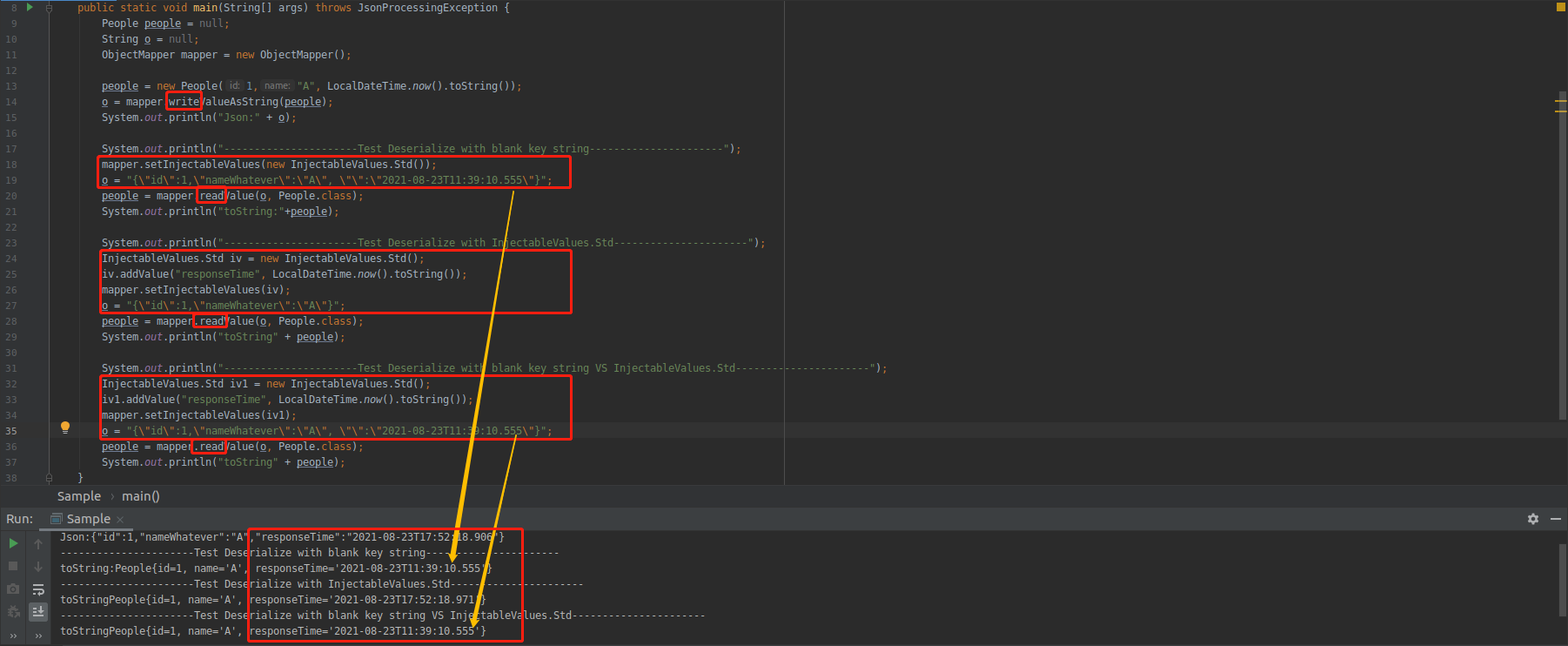The image size is (1568, 646).
Task: Click the run gutter arrow beside main method
Action: pos(30,7)
